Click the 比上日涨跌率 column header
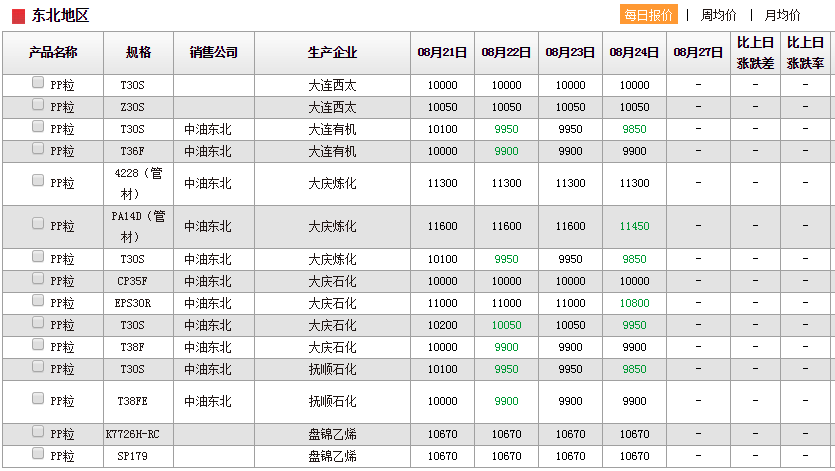 tap(805, 52)
